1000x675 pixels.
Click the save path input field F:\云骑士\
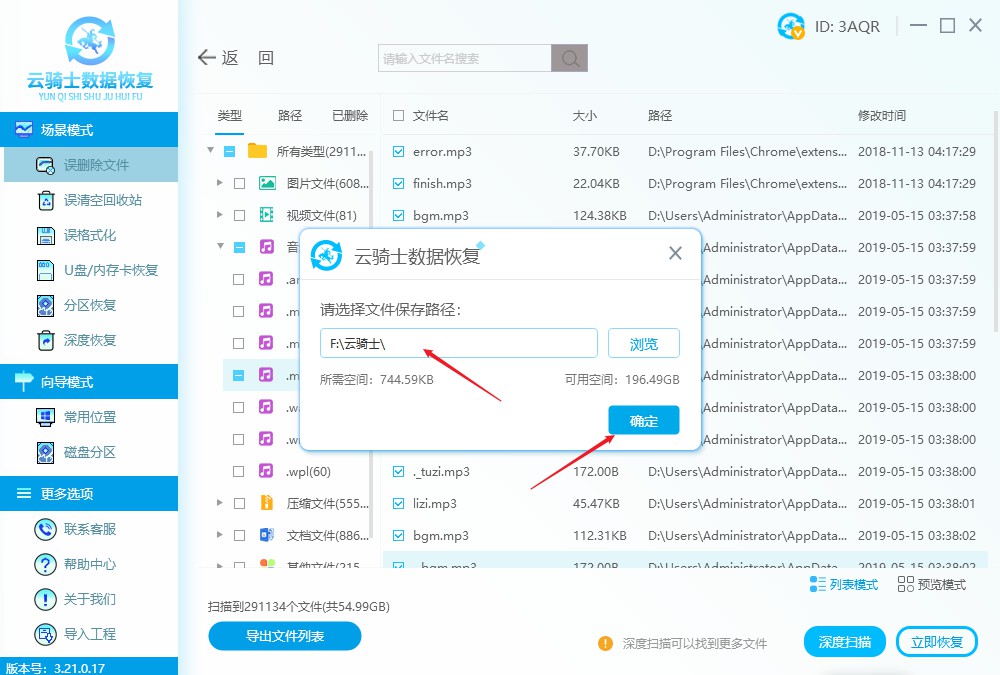coord(458,343)
